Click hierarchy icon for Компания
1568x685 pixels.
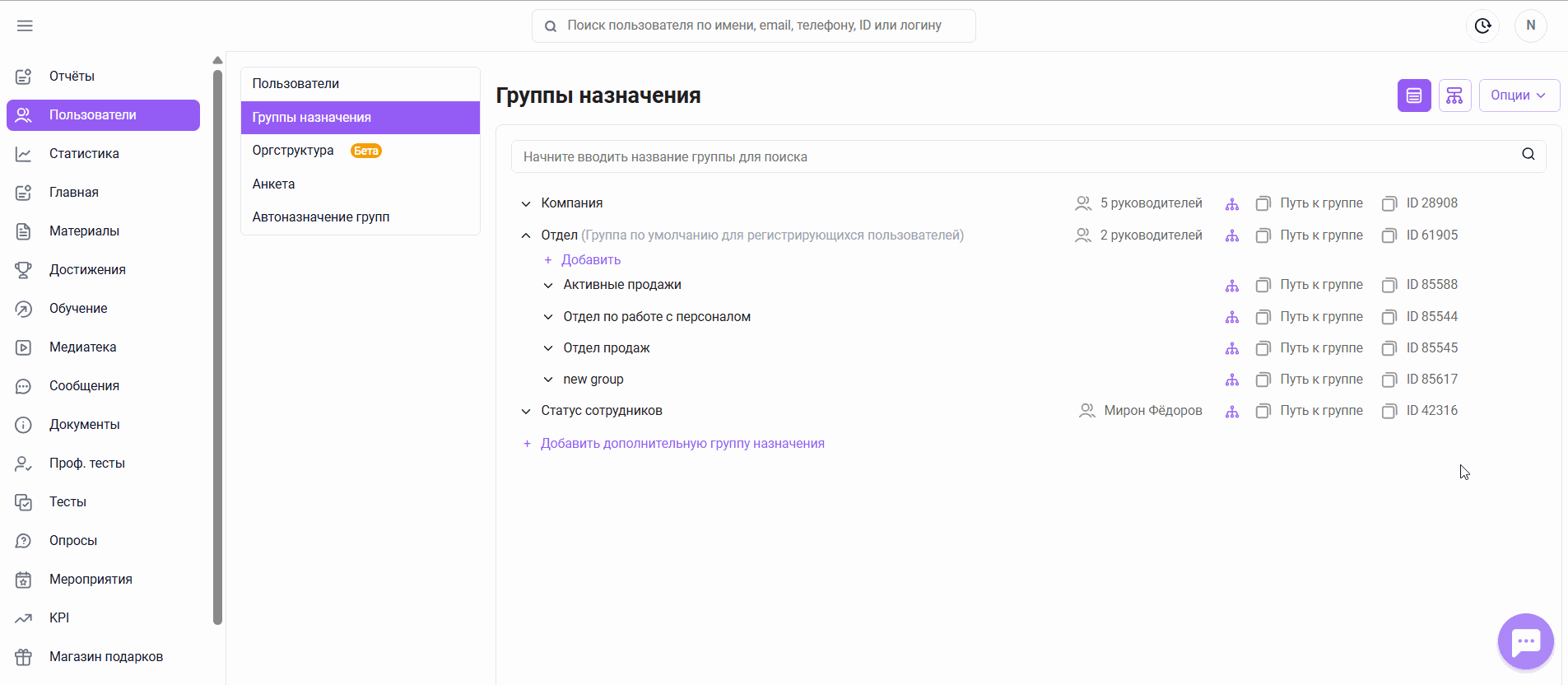(x=1232, y=203)
